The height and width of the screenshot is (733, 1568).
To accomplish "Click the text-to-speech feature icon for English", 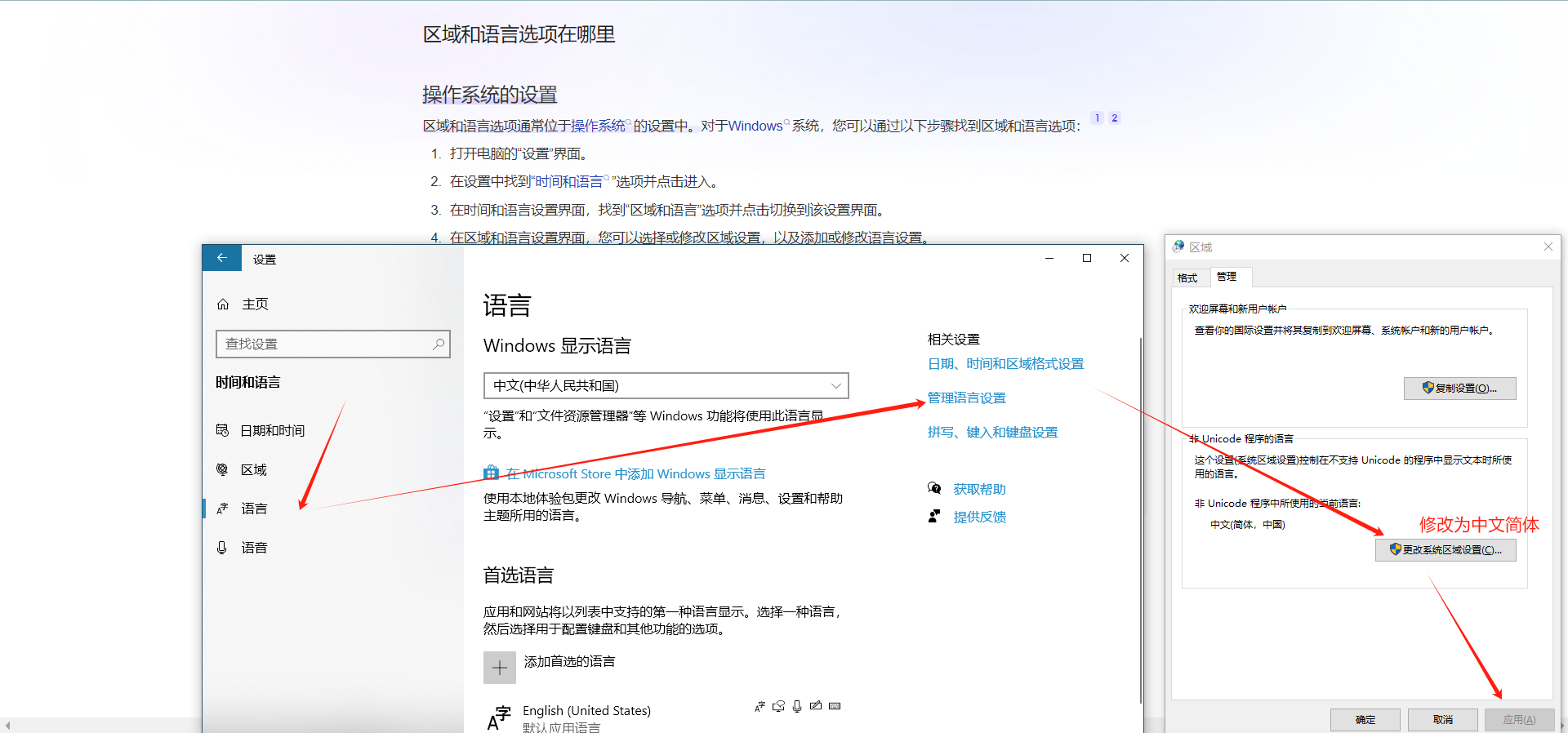I will coord(778,706).
